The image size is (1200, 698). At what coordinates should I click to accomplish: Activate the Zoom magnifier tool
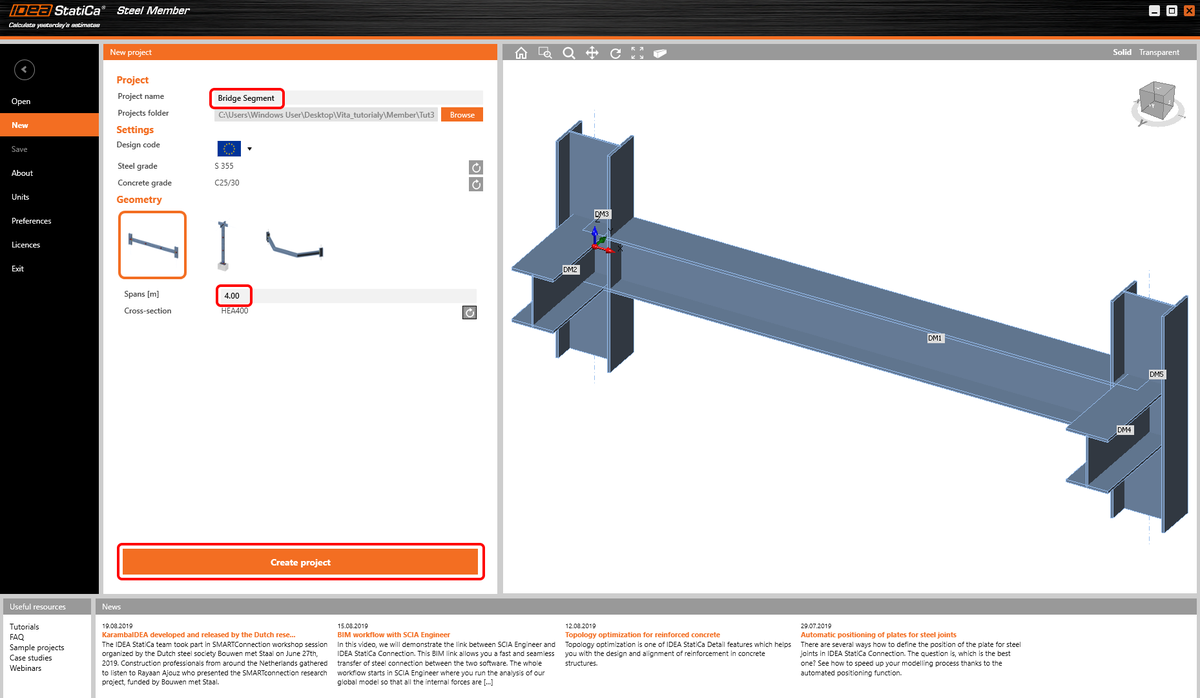click(x=569, y=52)
